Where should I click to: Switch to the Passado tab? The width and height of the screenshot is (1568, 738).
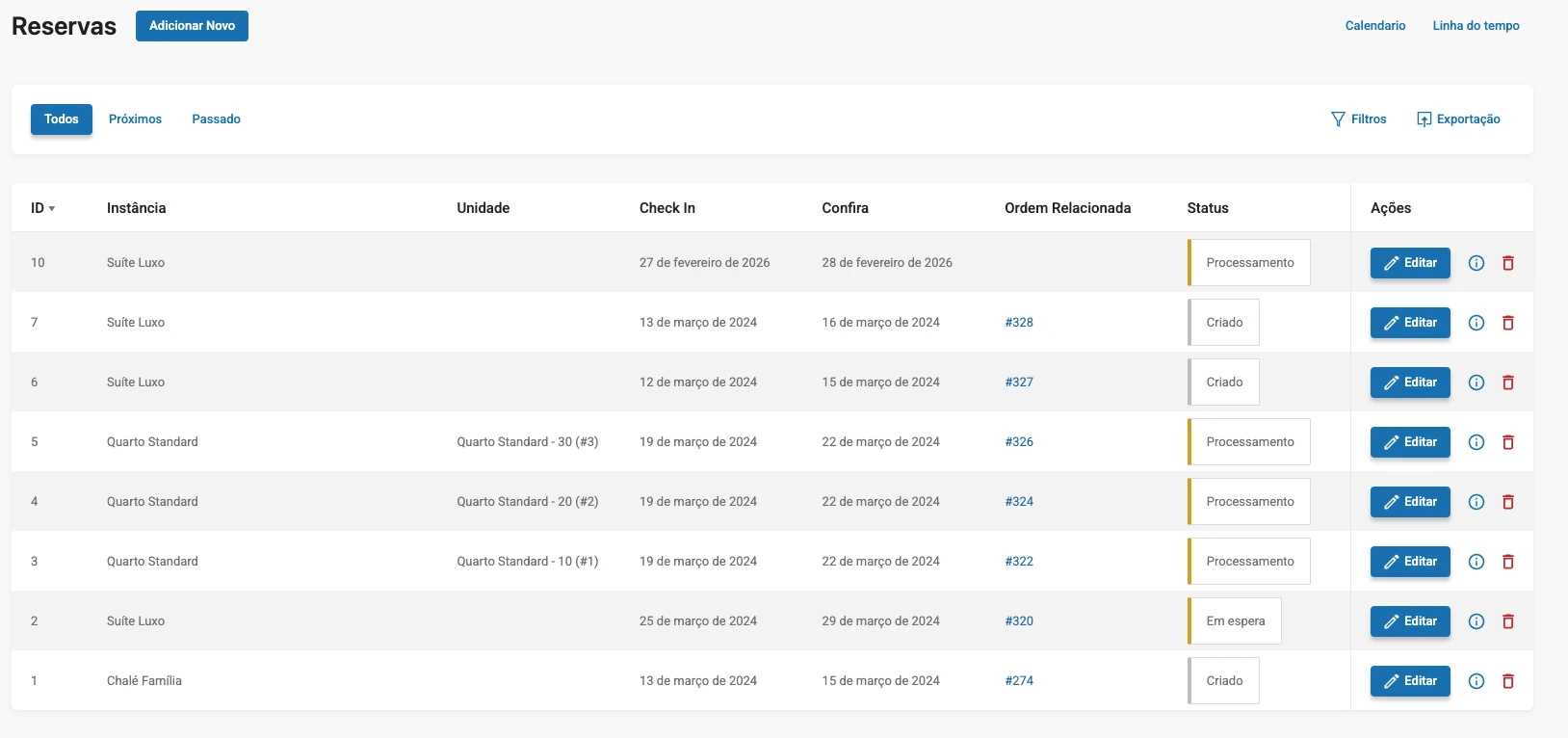pos(216,119)
